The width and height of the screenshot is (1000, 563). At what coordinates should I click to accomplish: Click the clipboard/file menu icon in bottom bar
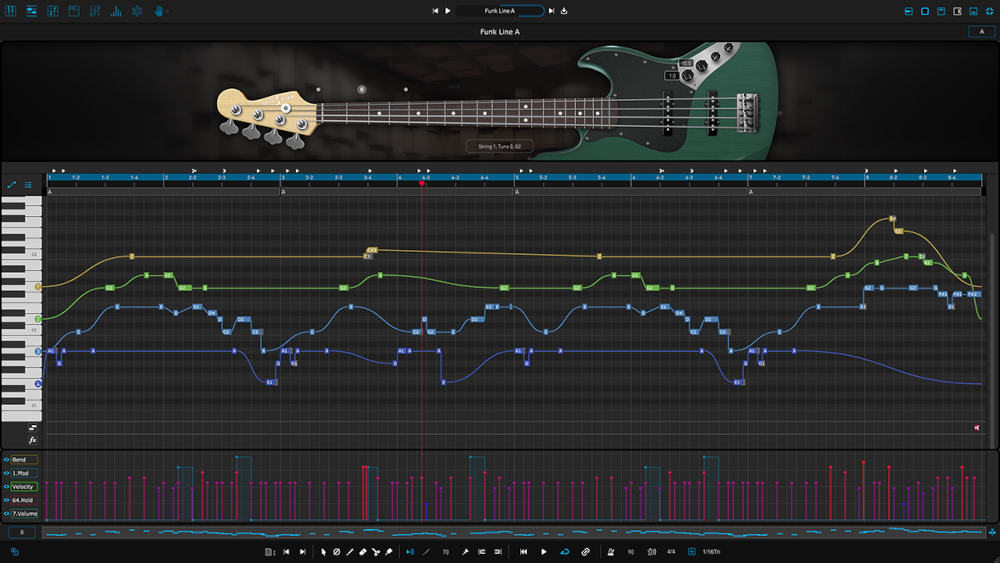pyautogui.click(x=270, y=552)
